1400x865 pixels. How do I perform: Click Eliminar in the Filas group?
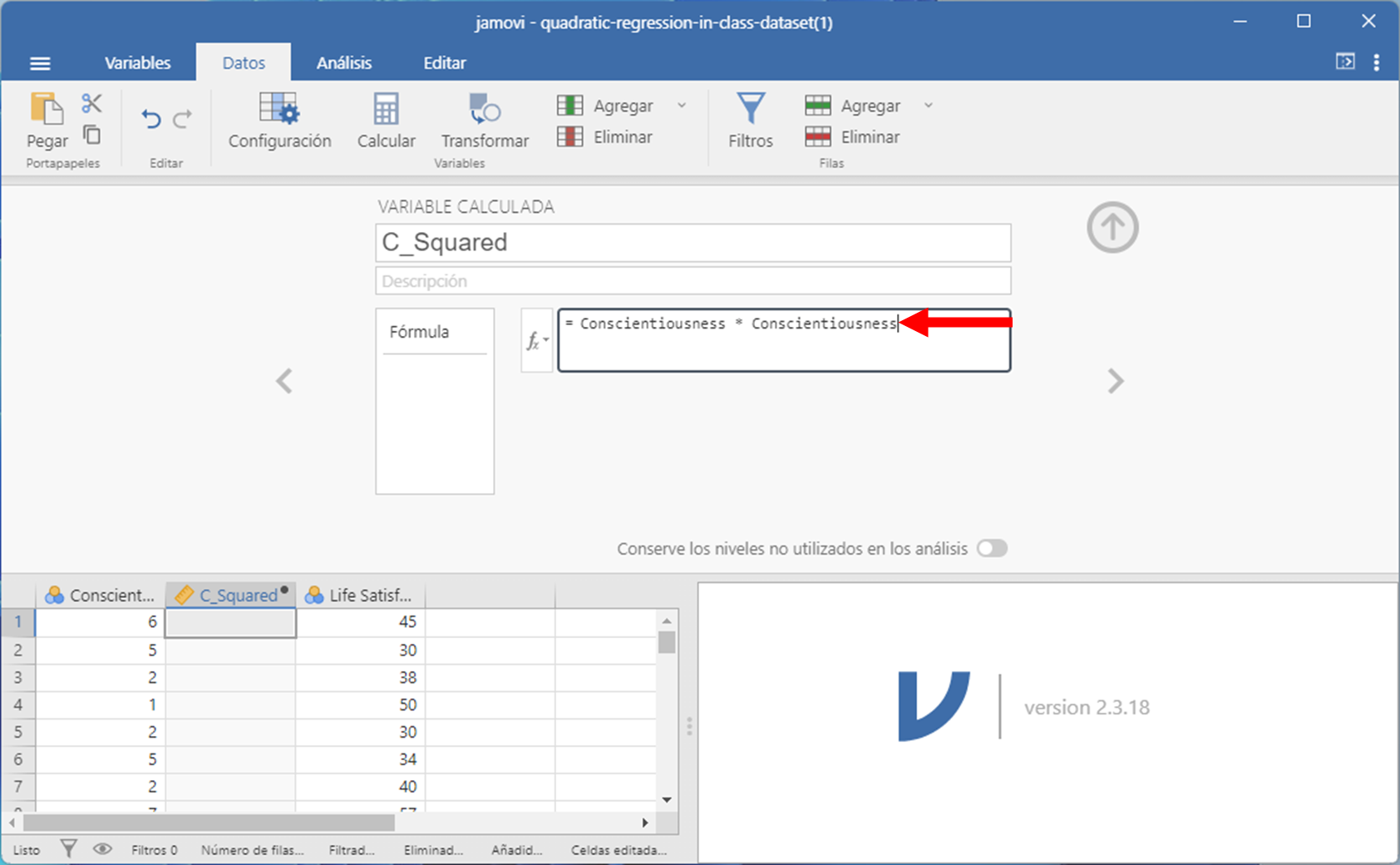click(x=853, y=137)
